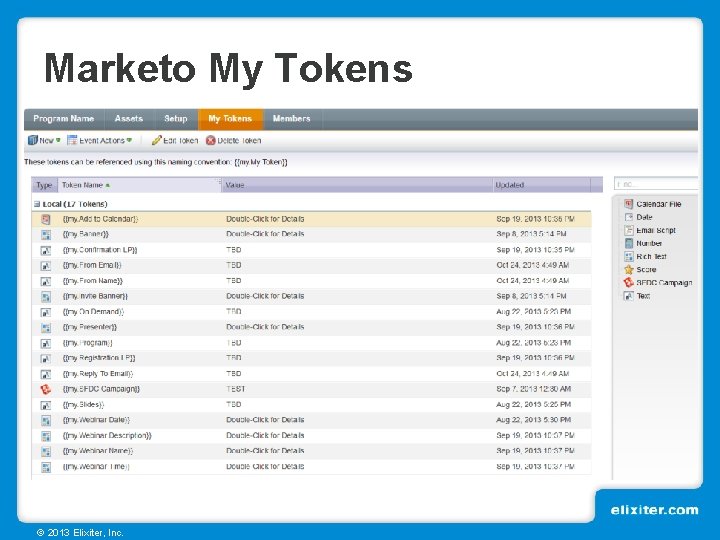Select the {{my.On Demand}} token name
Viewport: 720px width, 540px height.
[x=93, y=312]
